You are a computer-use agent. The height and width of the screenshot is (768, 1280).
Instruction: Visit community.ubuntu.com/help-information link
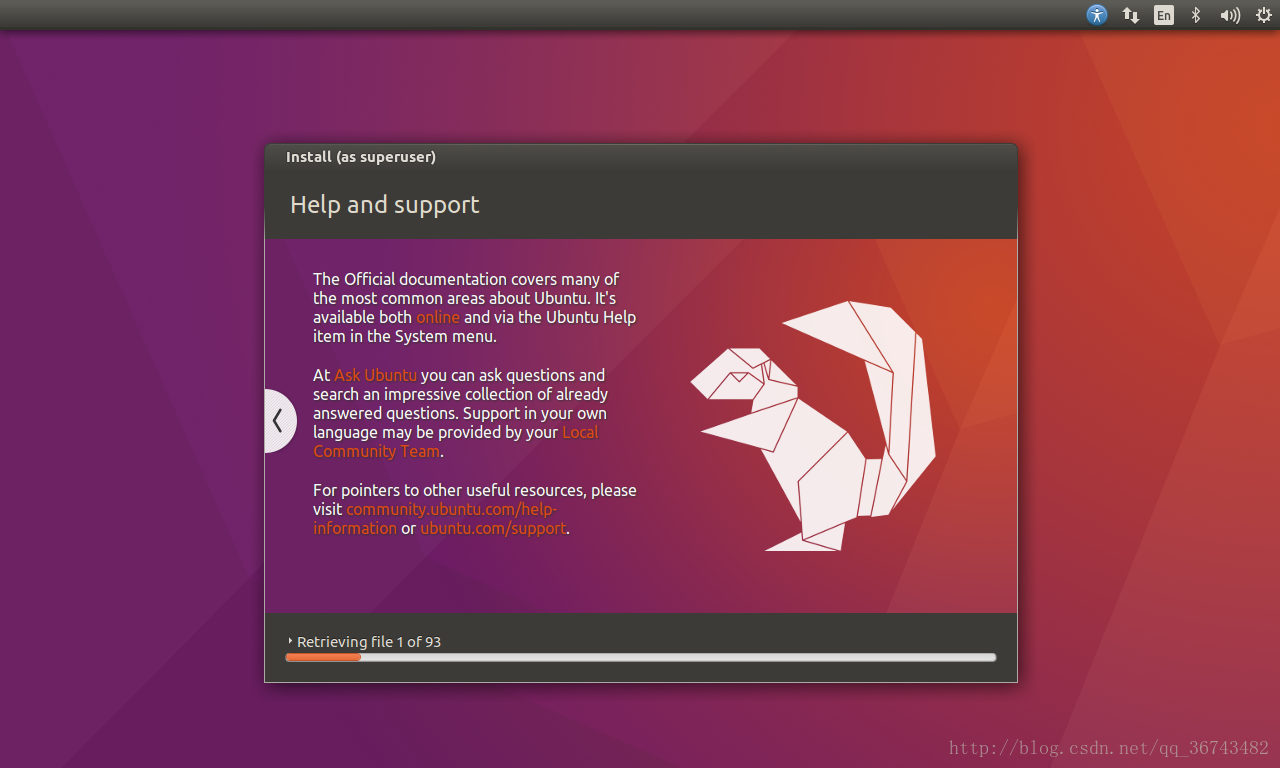click(x=435, y=518)
